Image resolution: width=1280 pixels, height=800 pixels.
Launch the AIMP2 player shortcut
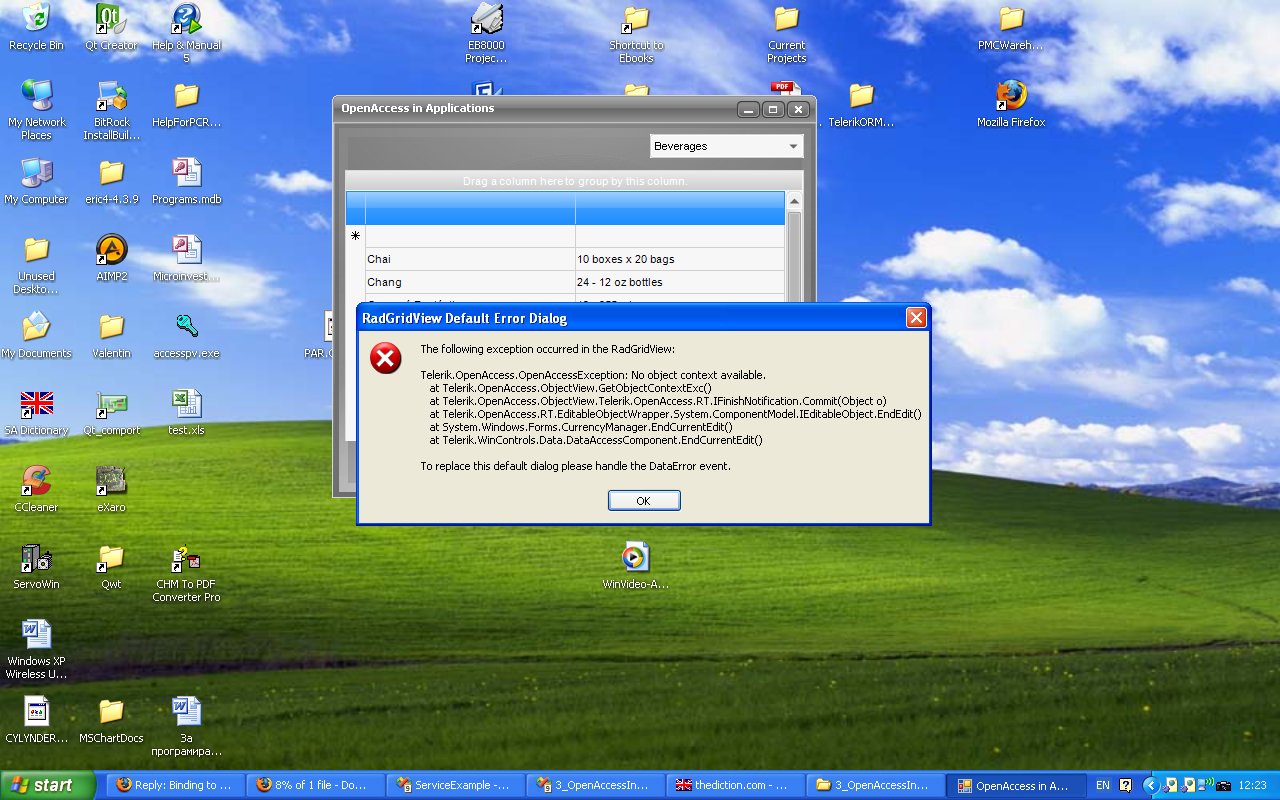click(x=111, y=258)
